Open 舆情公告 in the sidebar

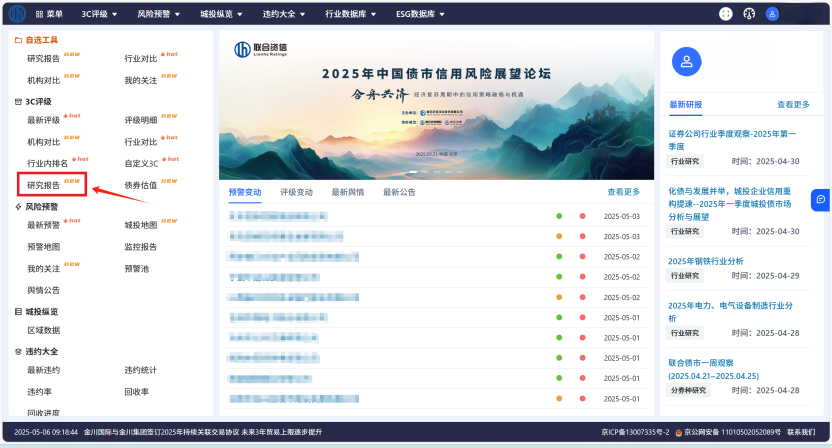pyautogui.click(x=44, y=290)
